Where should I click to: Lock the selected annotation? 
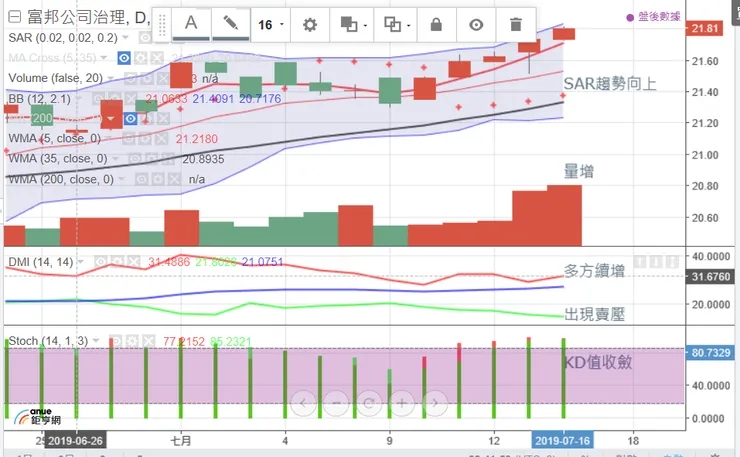(436, 25)
